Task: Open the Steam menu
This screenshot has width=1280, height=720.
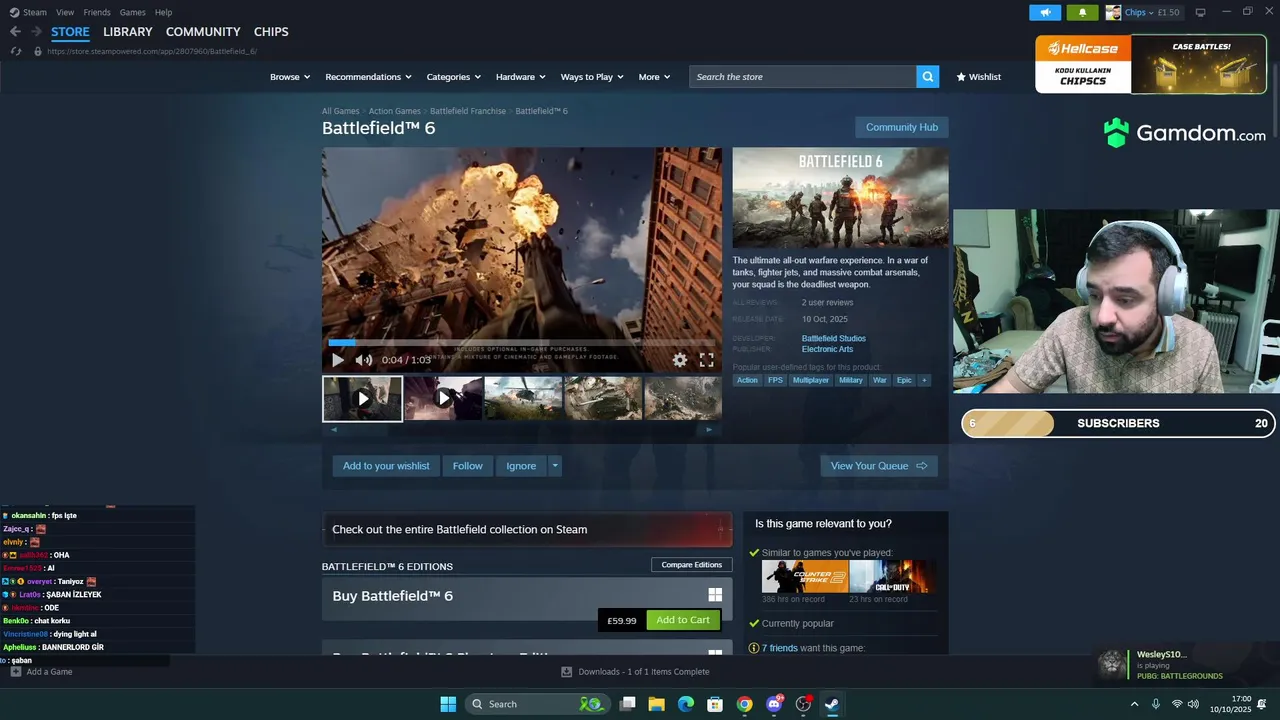Action: (29, 12)
